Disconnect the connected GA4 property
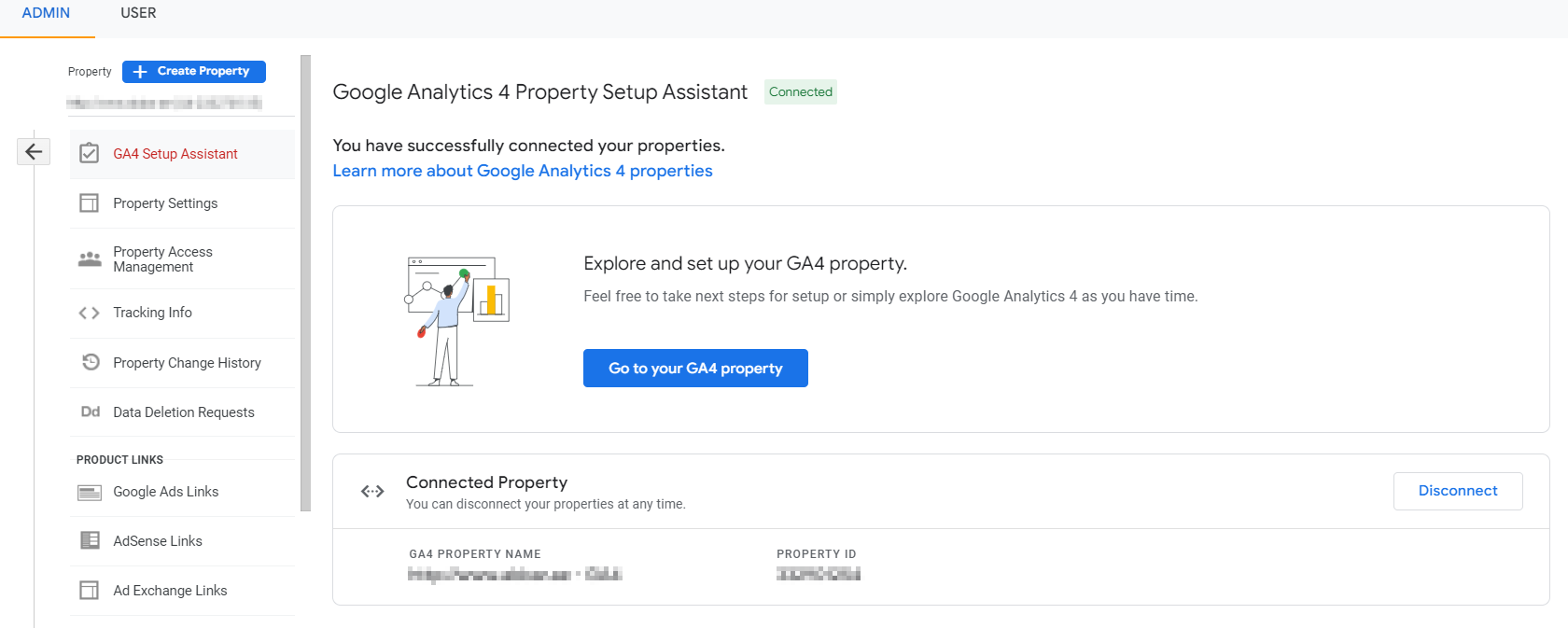 click(x=1458, y=491)
